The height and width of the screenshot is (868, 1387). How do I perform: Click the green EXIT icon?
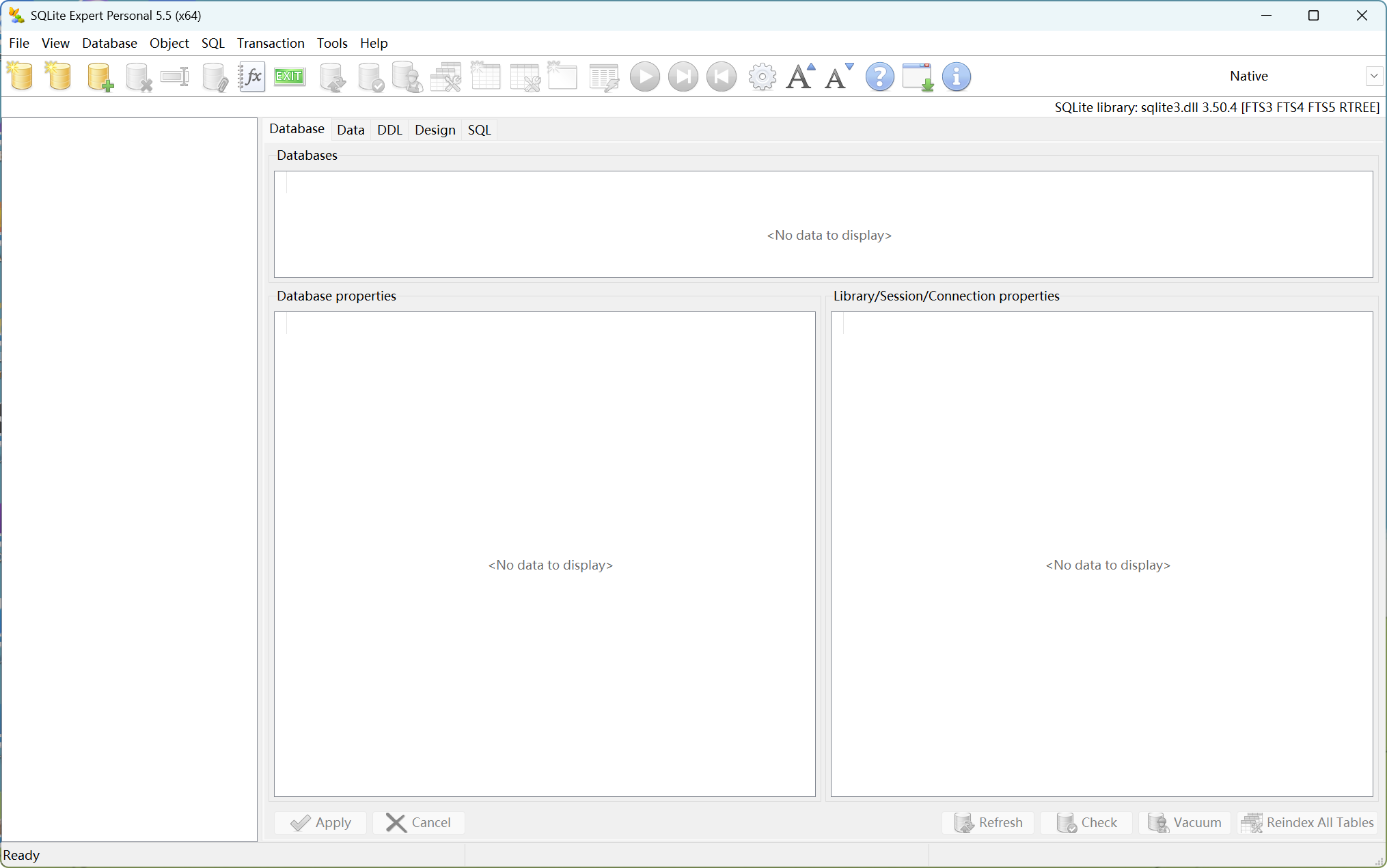[290, 76]
